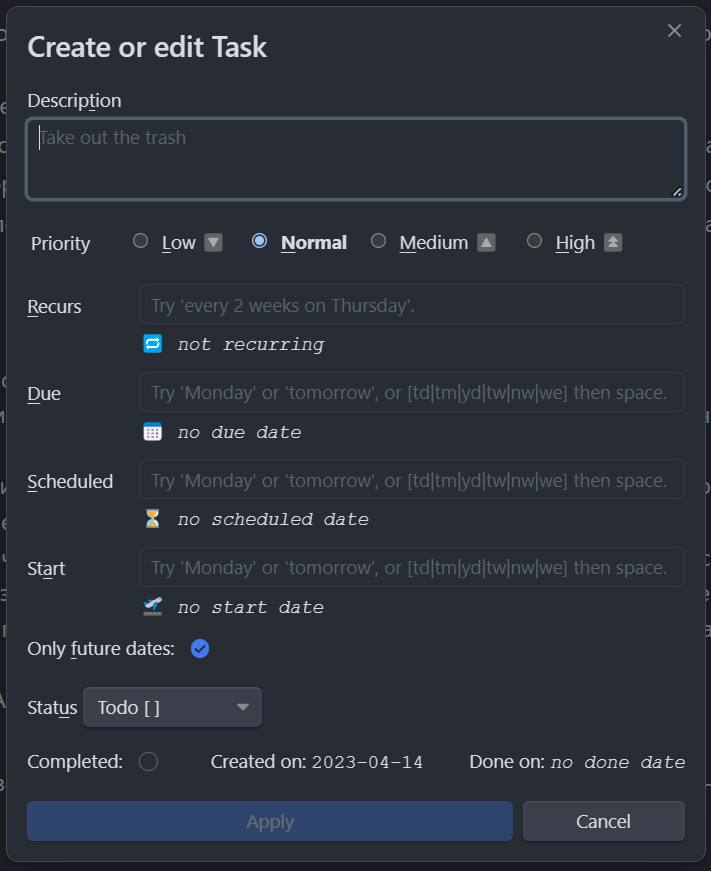Click the Medium priority up-arrow icon
Screen dimensions: 711x871
click(x=486, y=242)
